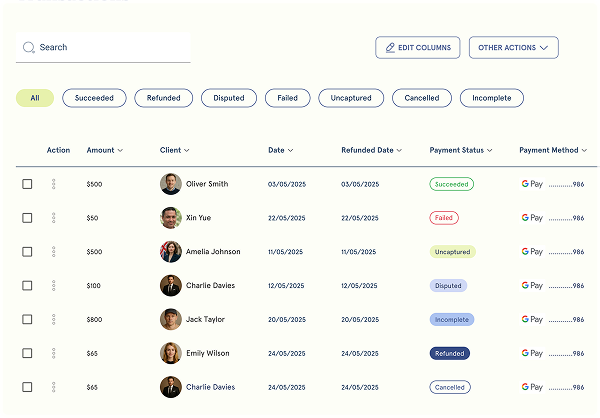Viewport: 600px width, 418px height.
Task: Click Jack Taylor's profile avatar
Action: [171, 320]
